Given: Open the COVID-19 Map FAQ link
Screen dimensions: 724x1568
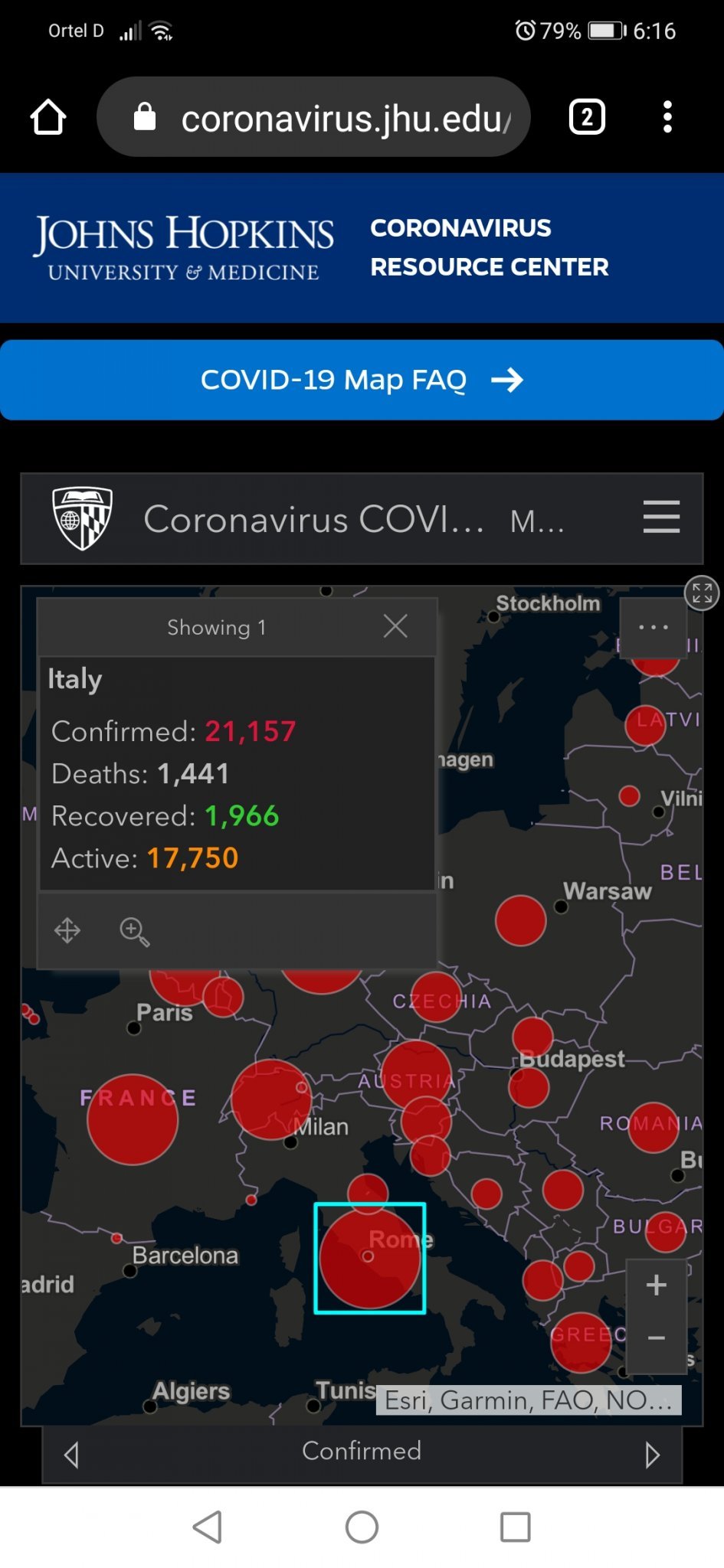Looking at the screenshot, I should pos(362,380).
